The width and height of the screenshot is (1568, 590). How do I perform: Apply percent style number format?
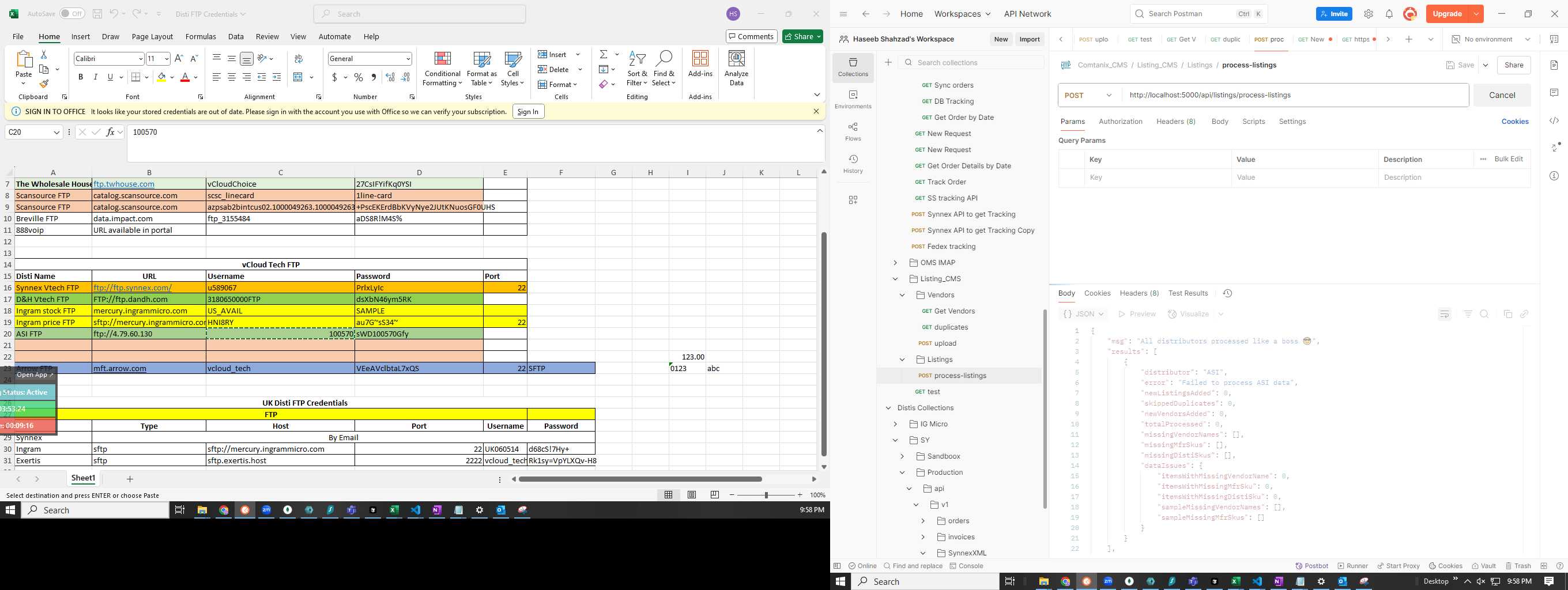[x=359, y=77]
